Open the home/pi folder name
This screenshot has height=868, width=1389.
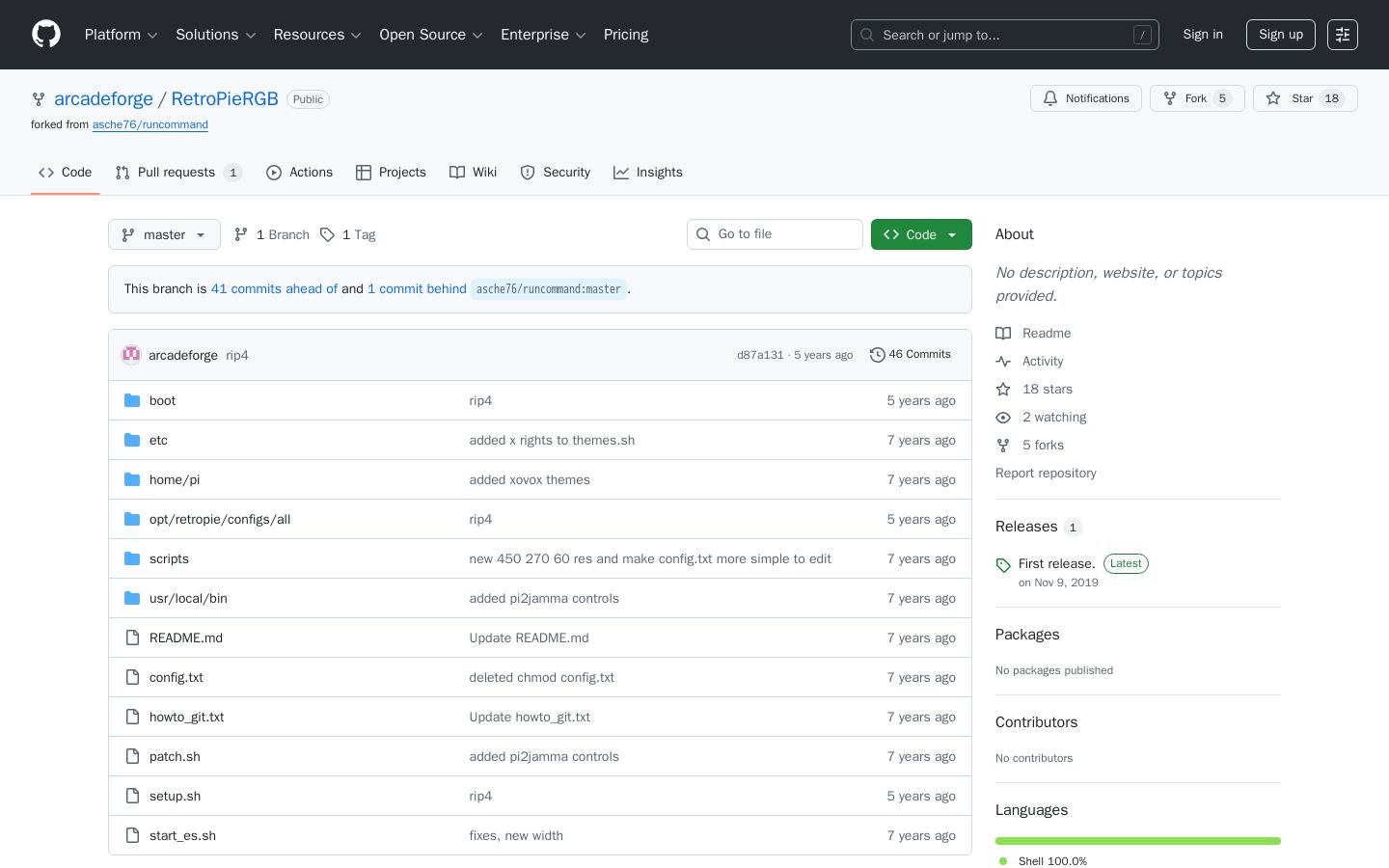coord(175,479)
